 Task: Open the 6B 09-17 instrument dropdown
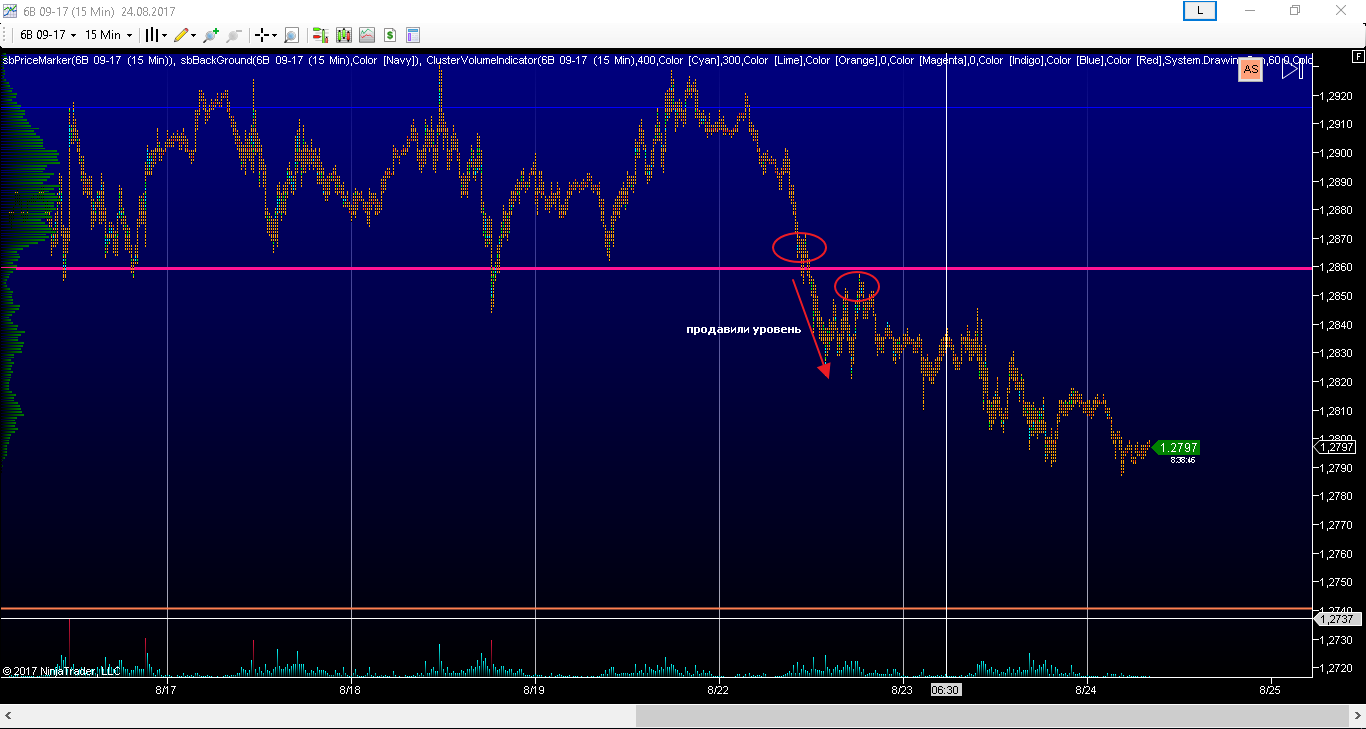(48, 35)
